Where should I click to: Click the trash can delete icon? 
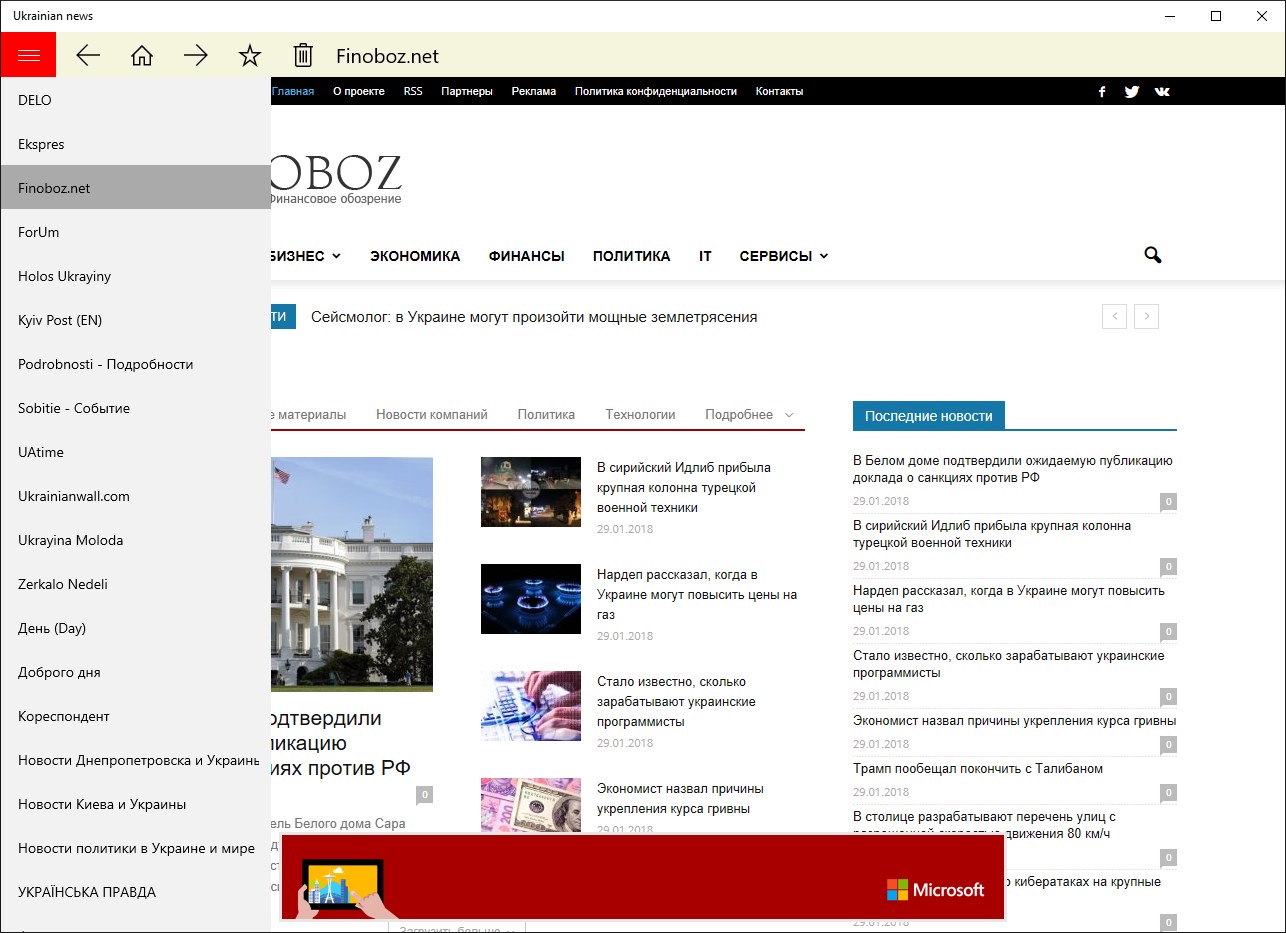tap(303, 56)
